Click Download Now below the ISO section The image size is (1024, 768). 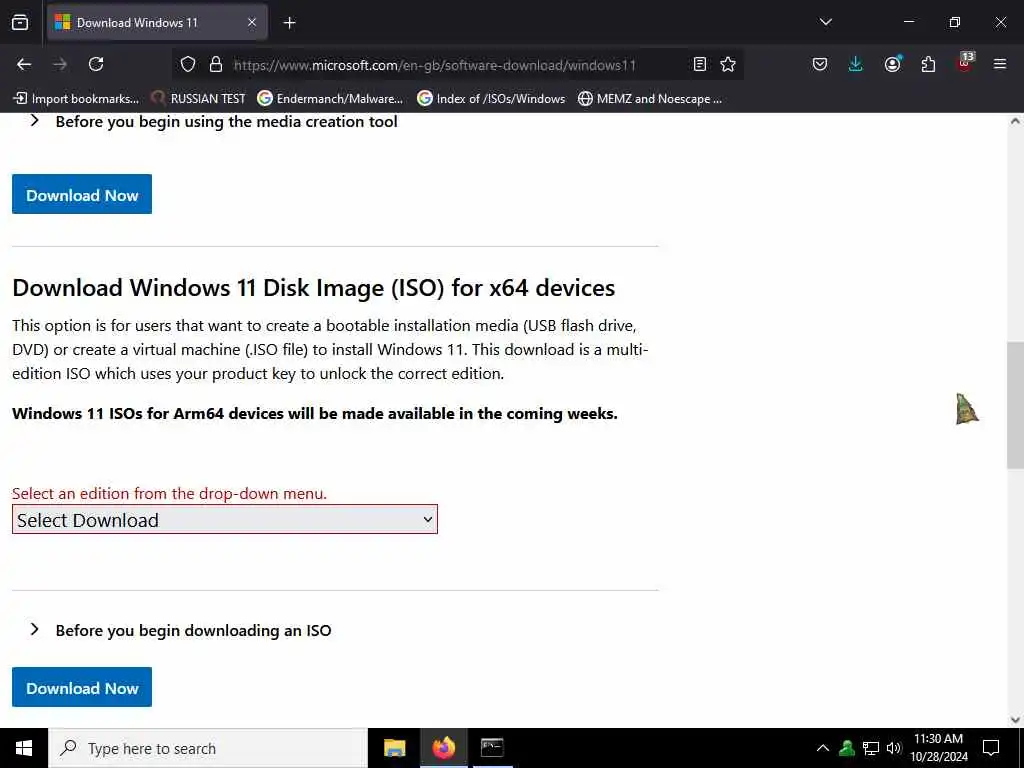pos(82,687)
